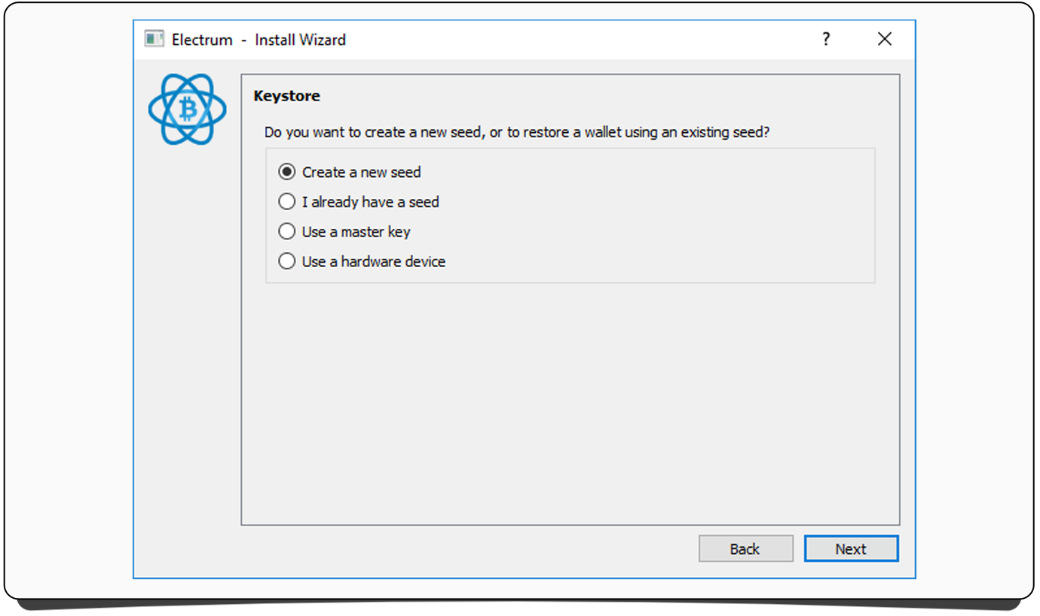The height and width of the screenshot is (616, 1040).
Task: Click the large Electrum atom logo
Action: [187, 108]
